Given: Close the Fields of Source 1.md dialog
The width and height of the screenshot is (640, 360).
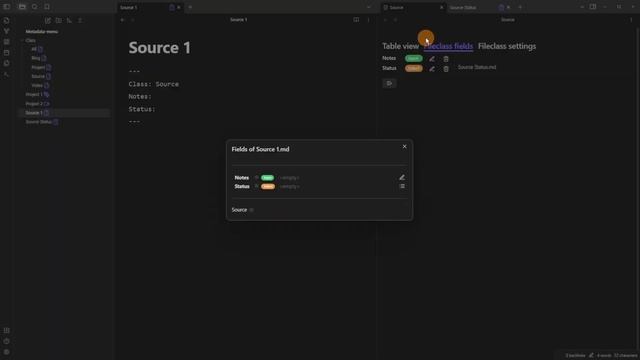Looking at the screenshot, I should coord(404,147).
